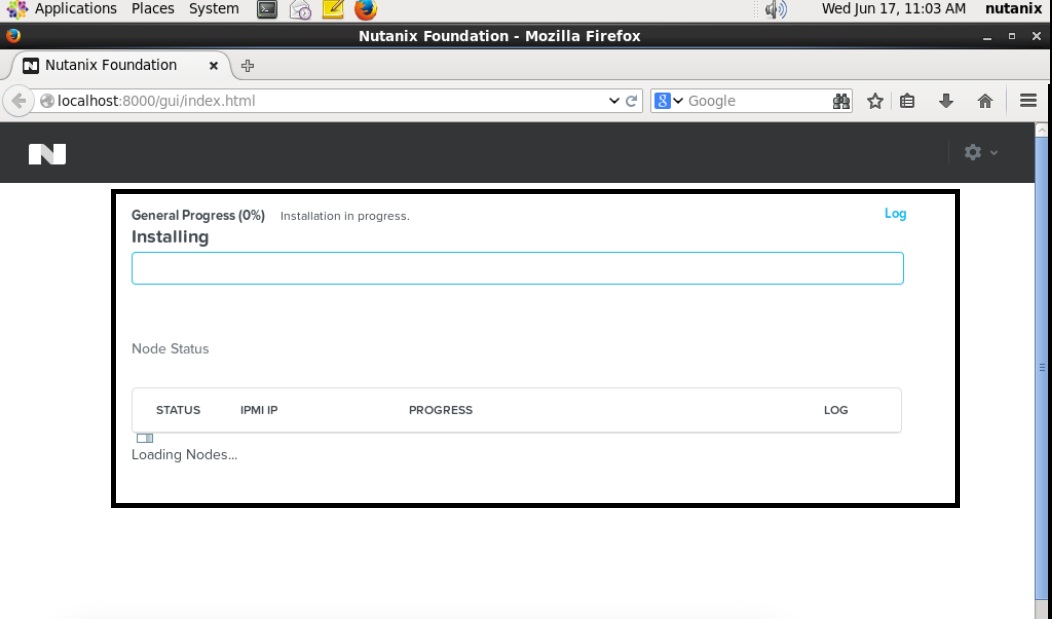Open a new browser tab

(x=248, y=66)
